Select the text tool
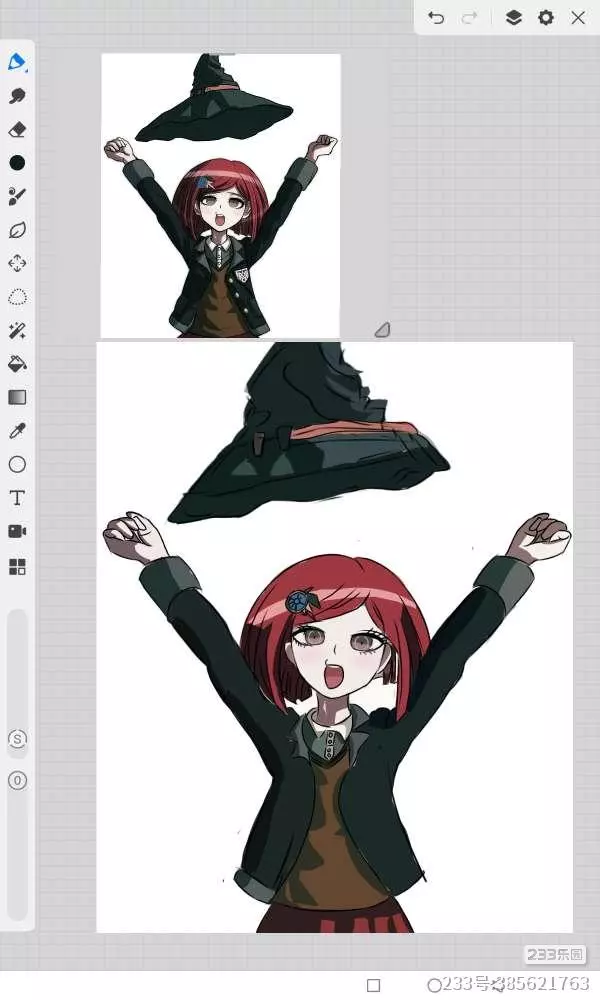 17,497
